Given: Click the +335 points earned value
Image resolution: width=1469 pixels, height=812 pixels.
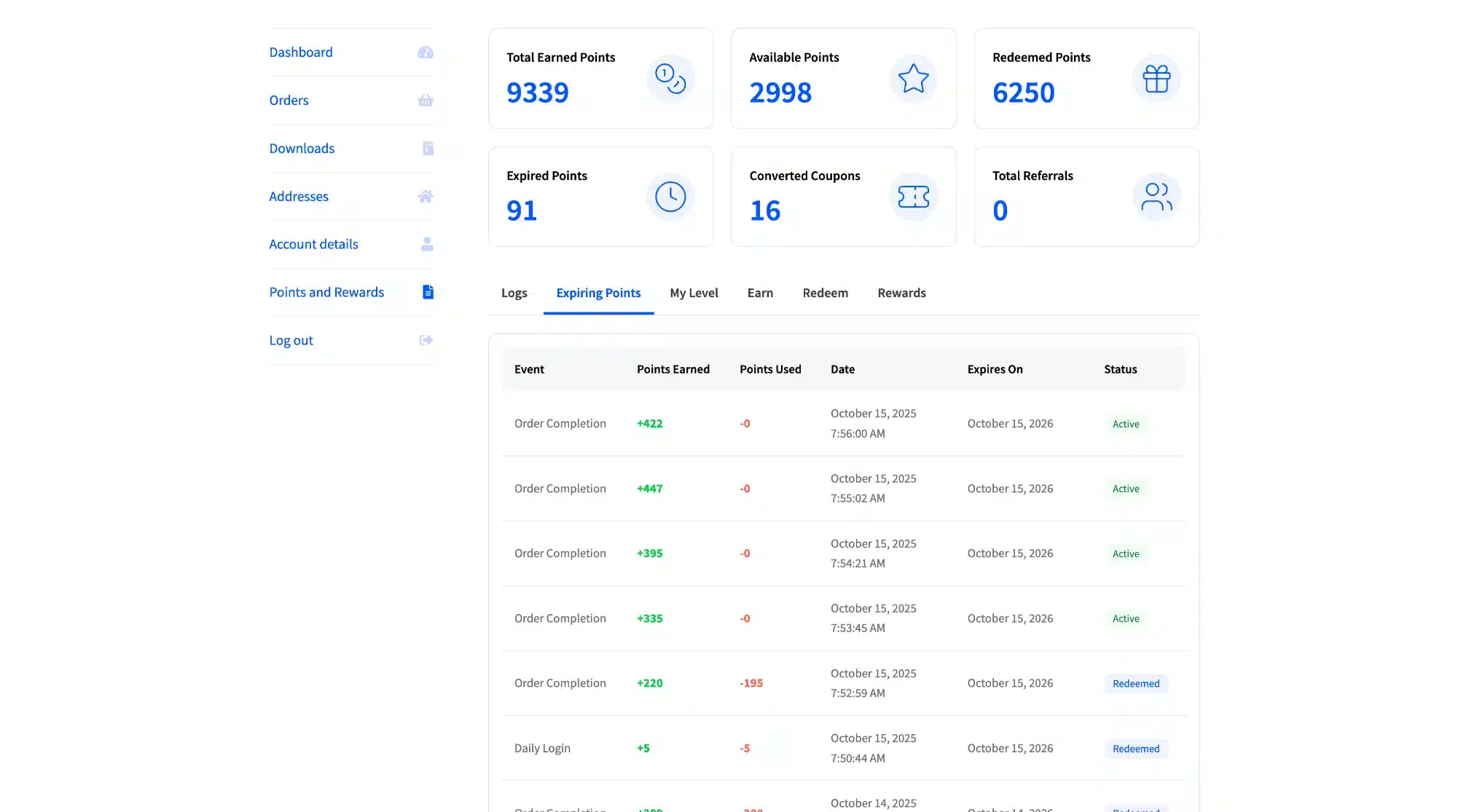Looking at the screenshot, I should pos(649,618).
